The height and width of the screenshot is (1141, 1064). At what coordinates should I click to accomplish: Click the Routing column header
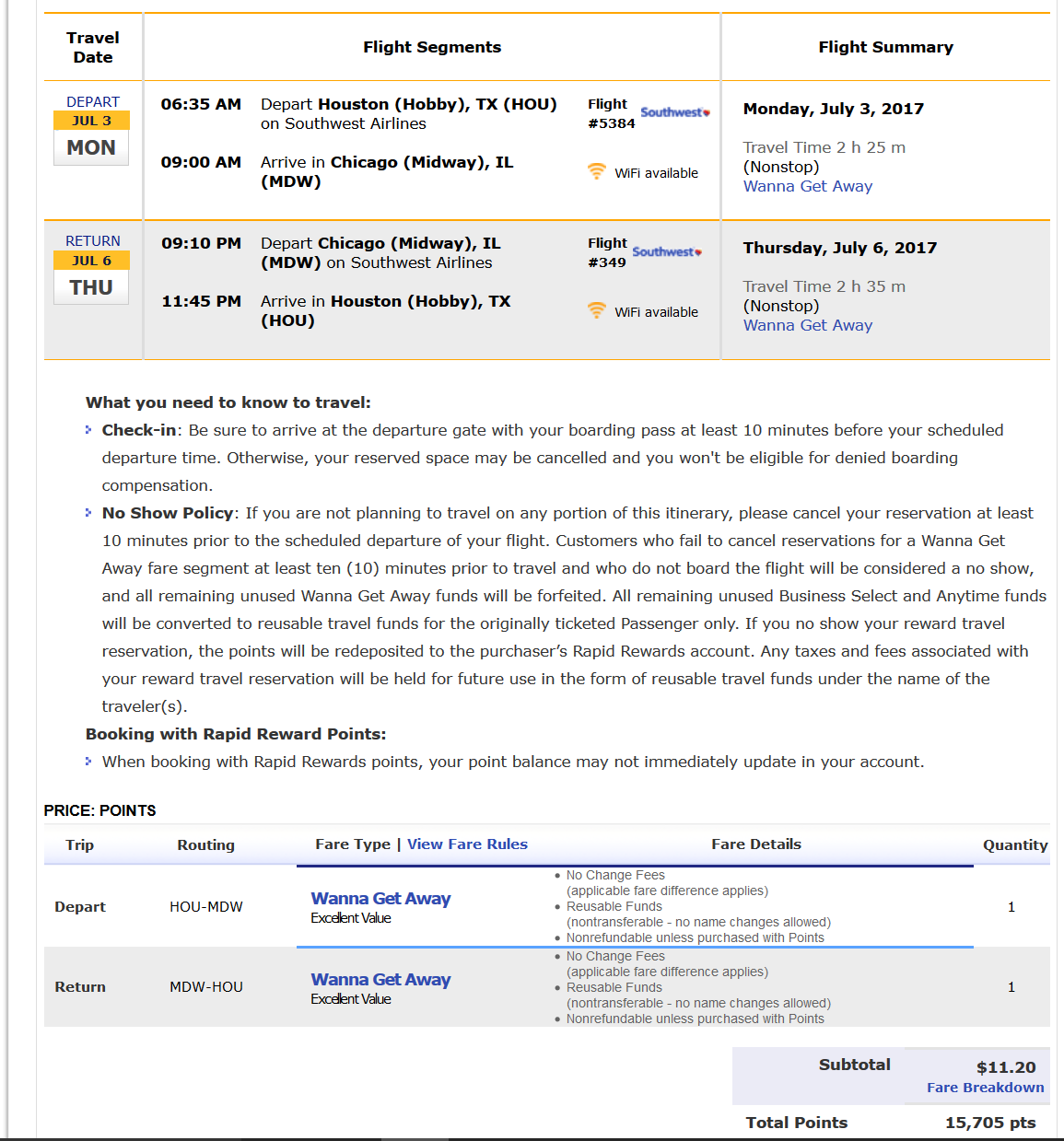click(206, 845)
